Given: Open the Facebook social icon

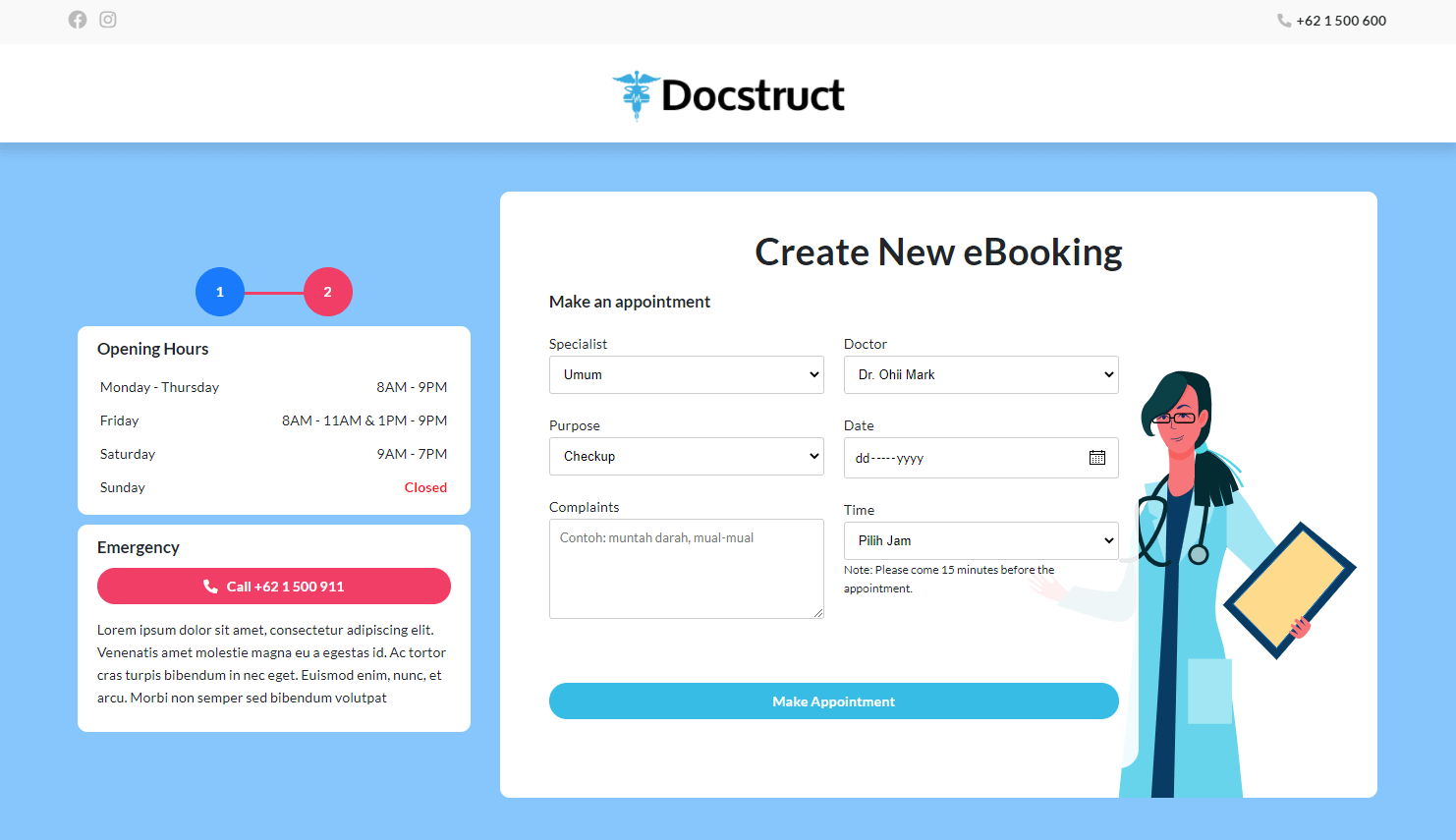Looking at the screenshot, I should 78,20.
